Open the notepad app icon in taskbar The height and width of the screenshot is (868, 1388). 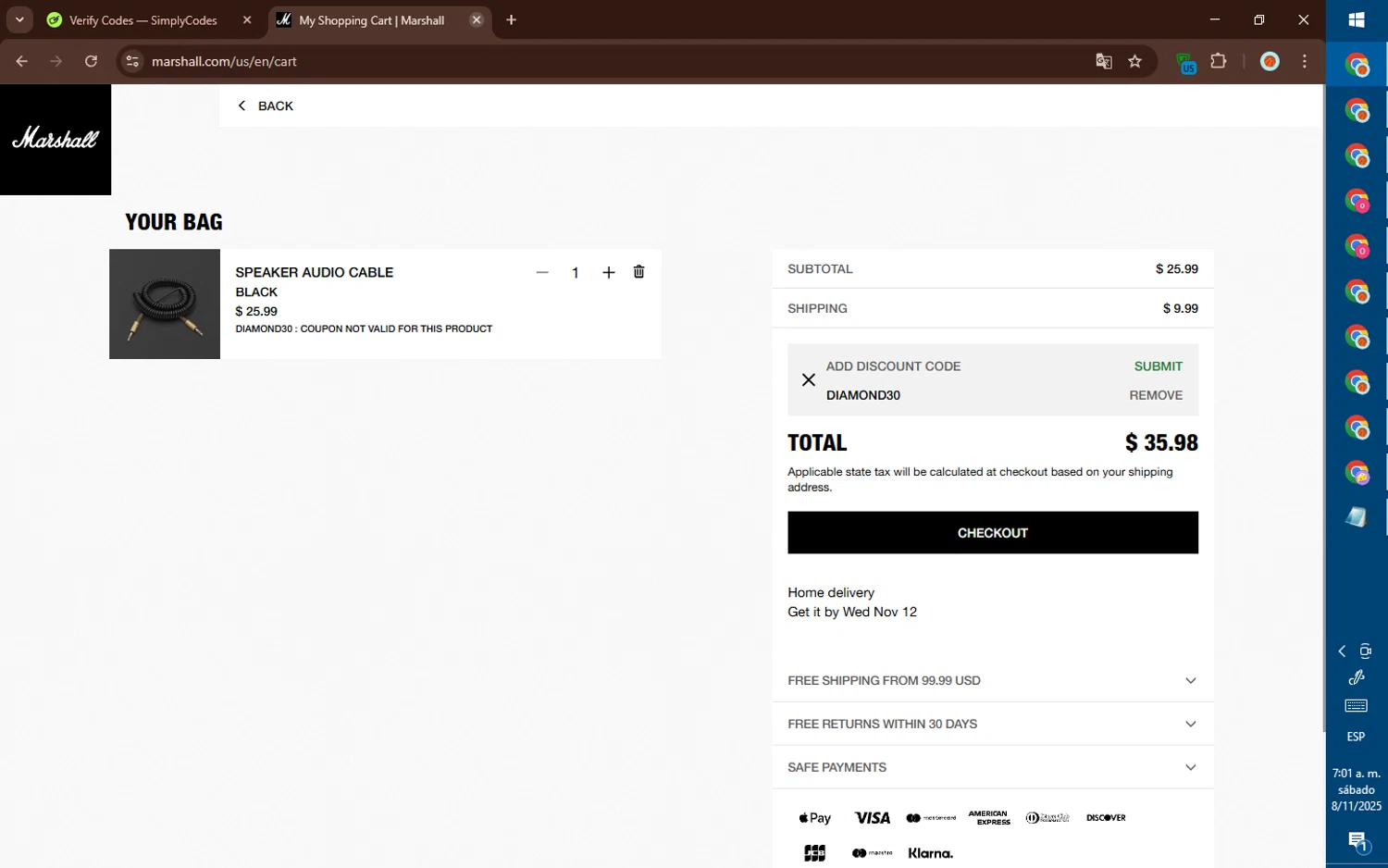tap(1357, 517)
